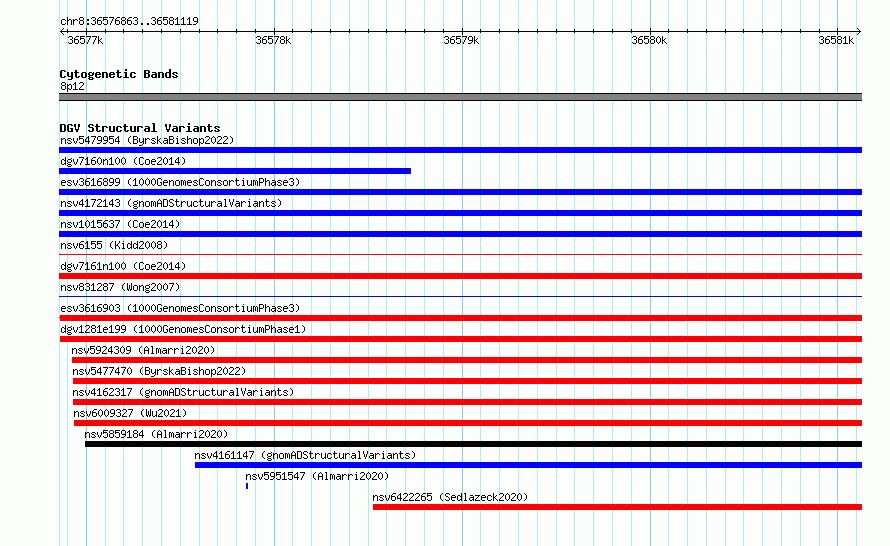This screenshot has width=890, height=546.
Task: Open the dgv7160n100 (Coe2014) variant label
Action: point(123,161)
